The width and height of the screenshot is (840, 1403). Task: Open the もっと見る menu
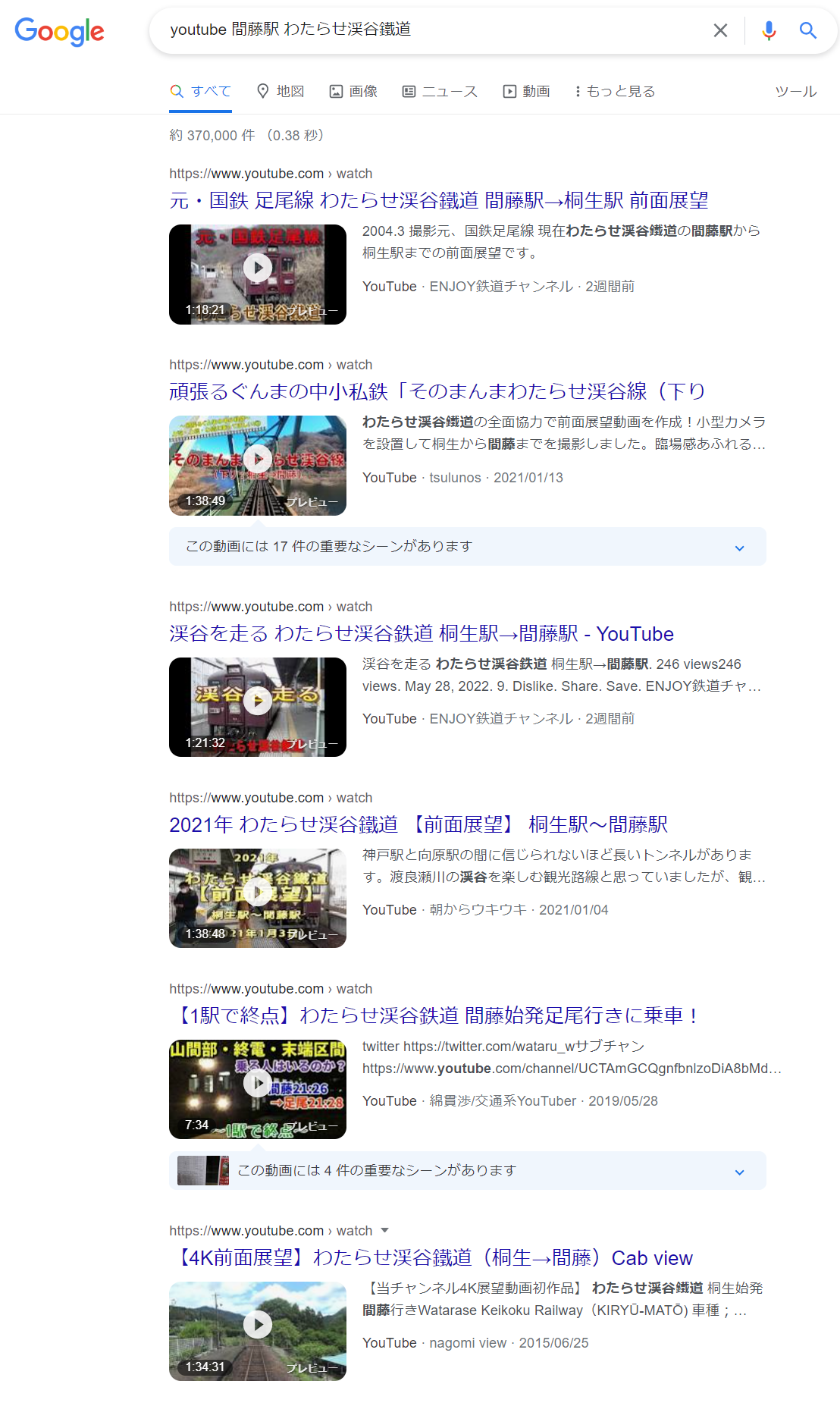point(615,92)
